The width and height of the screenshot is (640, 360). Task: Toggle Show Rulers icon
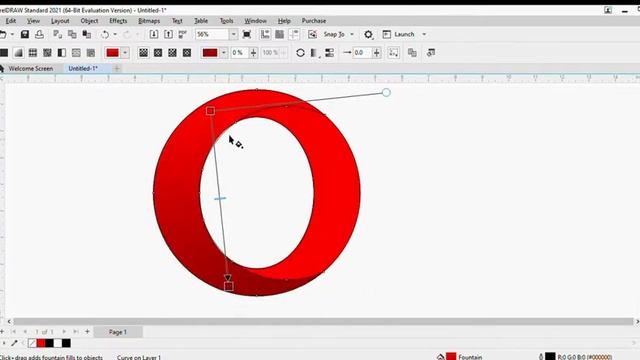(x=265, y=34)
